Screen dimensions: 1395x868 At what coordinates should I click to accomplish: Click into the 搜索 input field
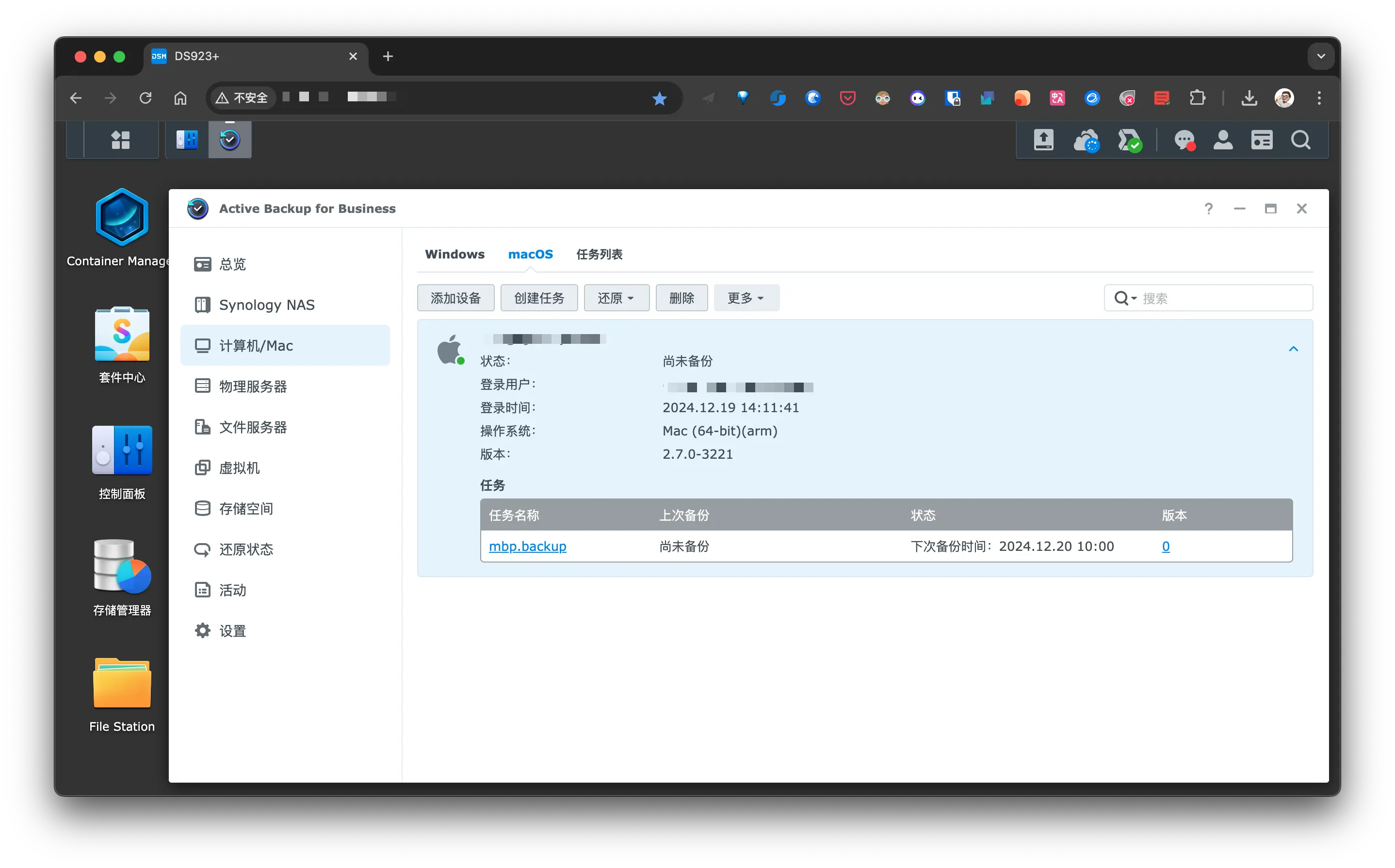1223,298
